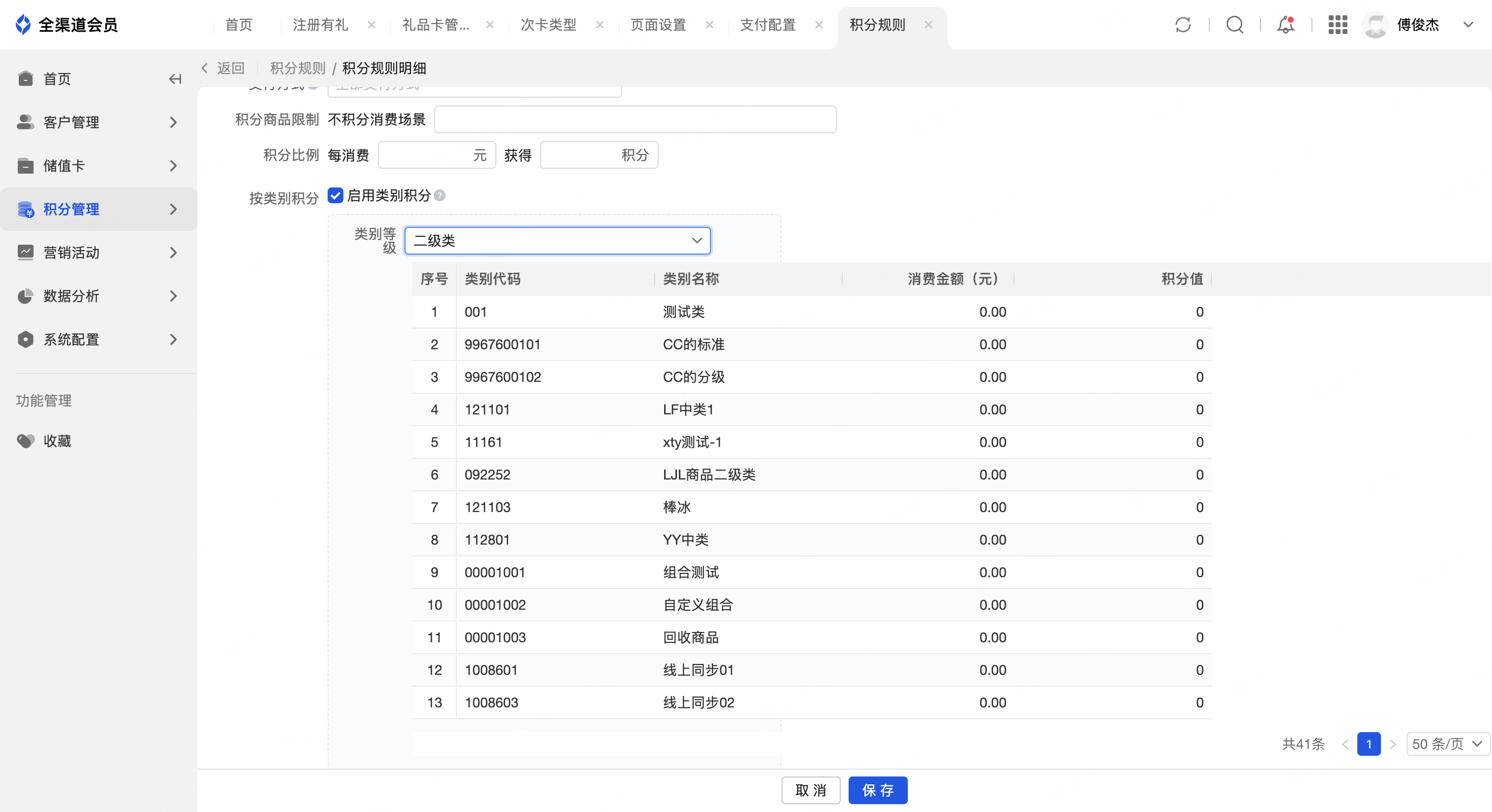The height and width of the screenshot is (812, 1492).
Task: Click category code 112801
Action: 487,540
